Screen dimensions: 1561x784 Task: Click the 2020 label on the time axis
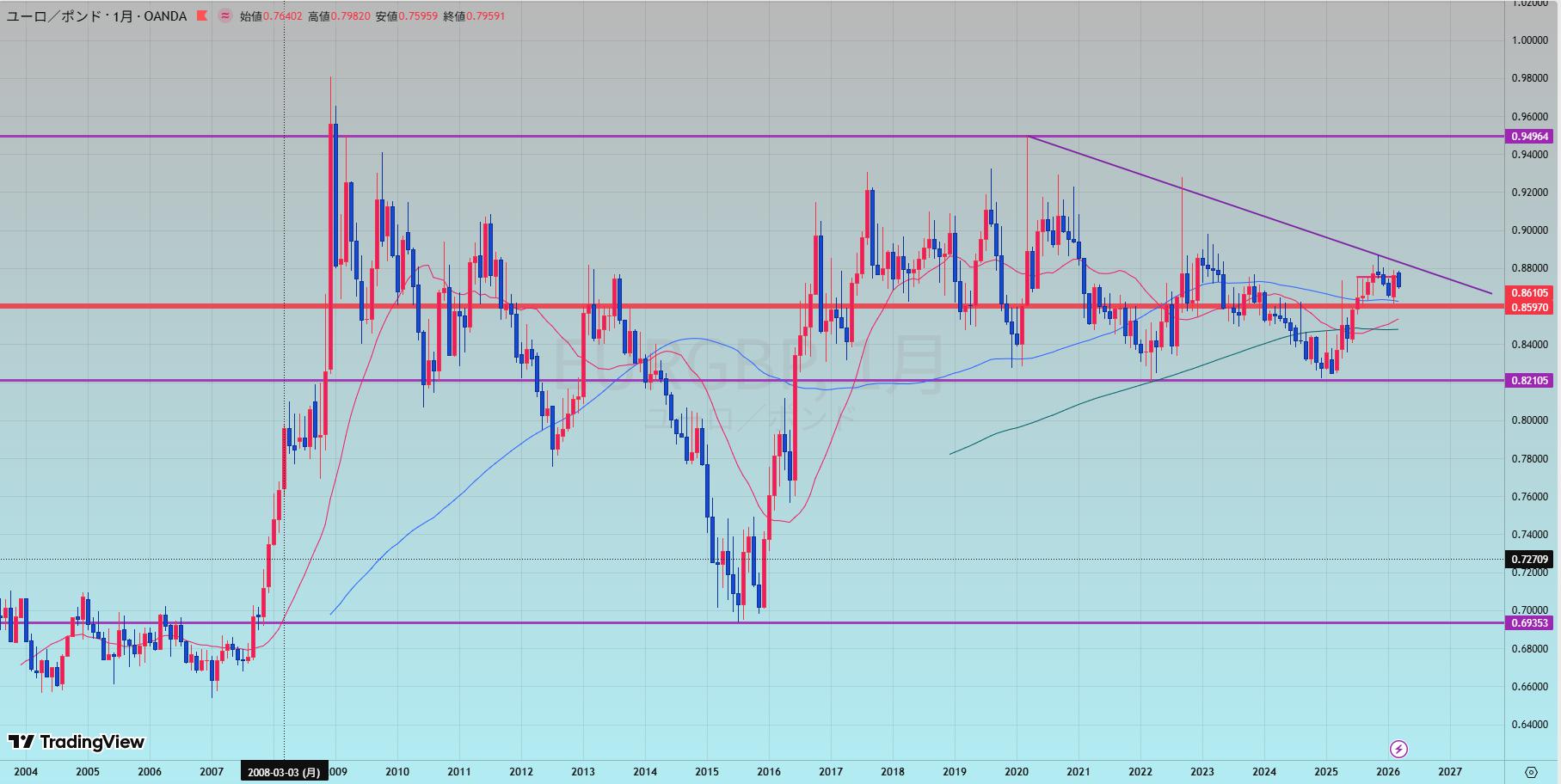(1017, 772)
